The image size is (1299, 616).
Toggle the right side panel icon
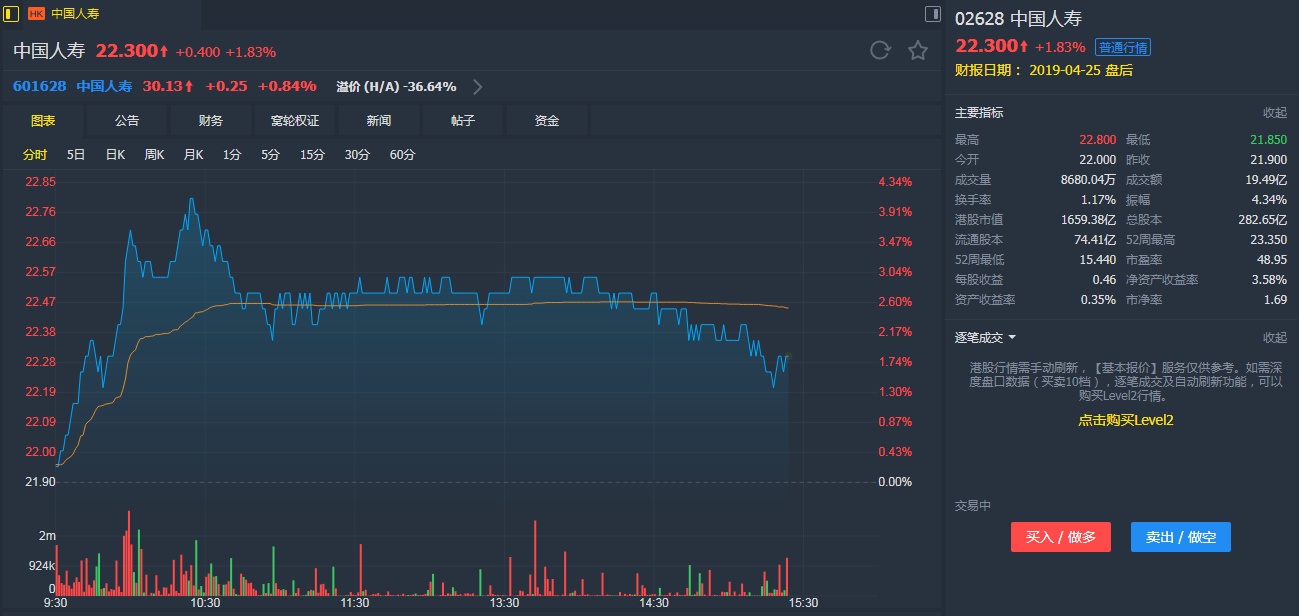point(932,14)
